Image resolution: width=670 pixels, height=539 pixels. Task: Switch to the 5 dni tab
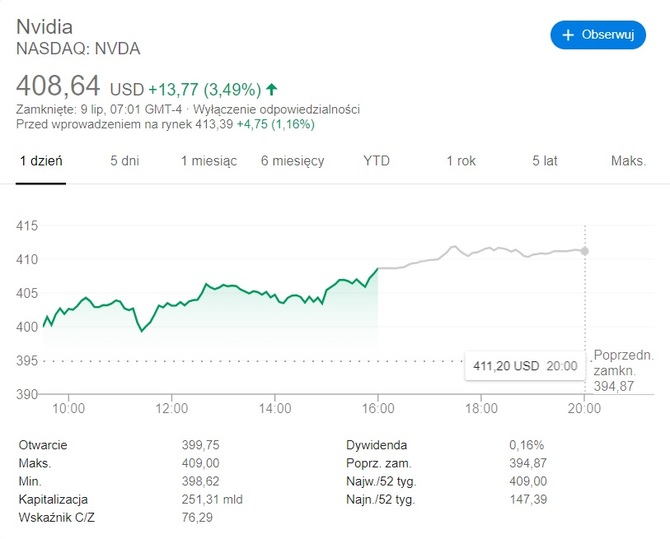click(125, 161)
